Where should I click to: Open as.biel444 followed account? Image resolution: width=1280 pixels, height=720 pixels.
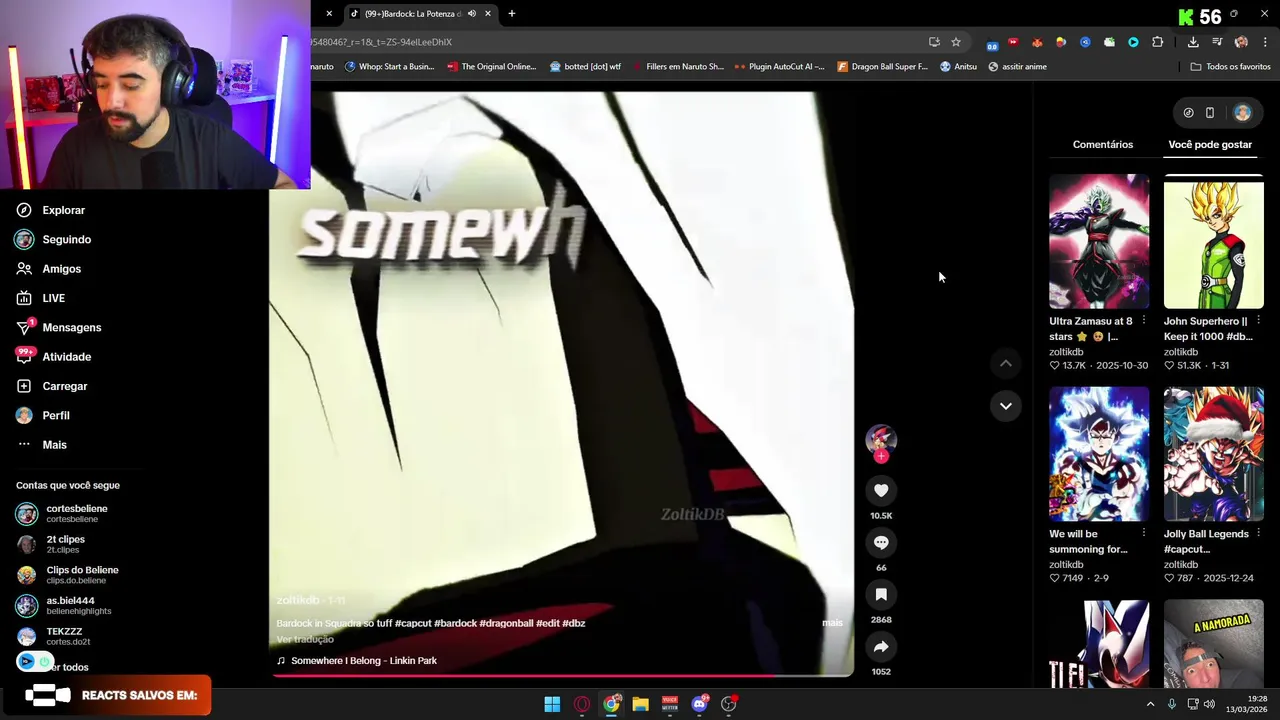click(x=63, y=605)
